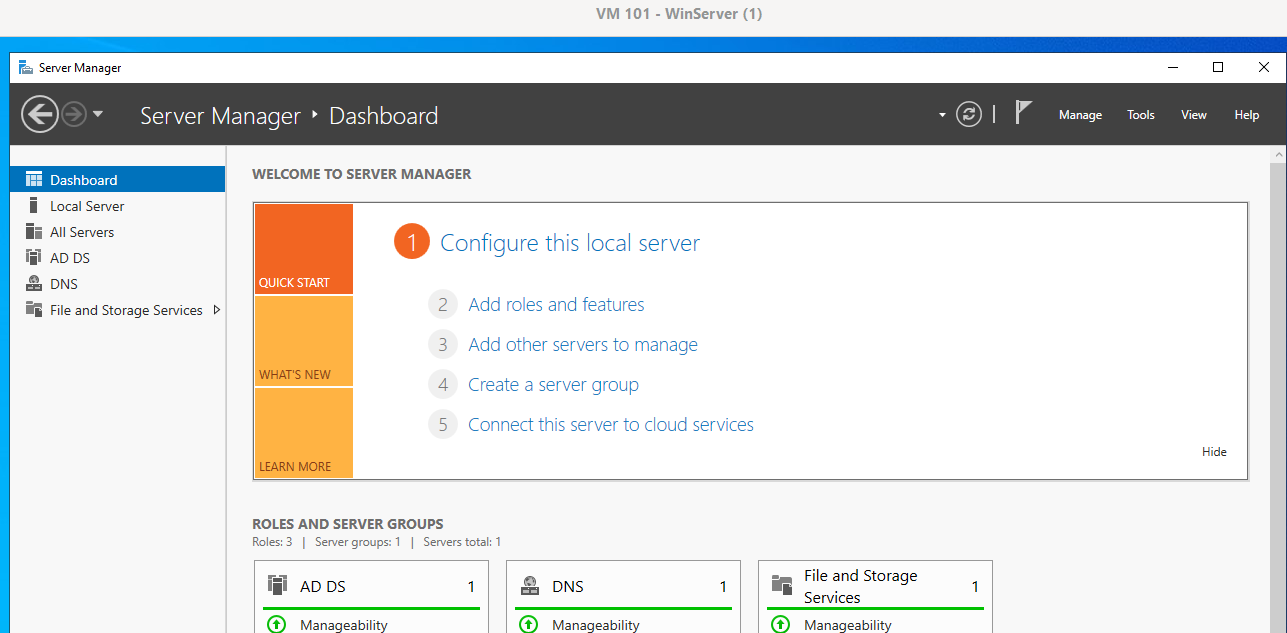
Task: Click the AD DS icon in sidebar
Action: 34,257
